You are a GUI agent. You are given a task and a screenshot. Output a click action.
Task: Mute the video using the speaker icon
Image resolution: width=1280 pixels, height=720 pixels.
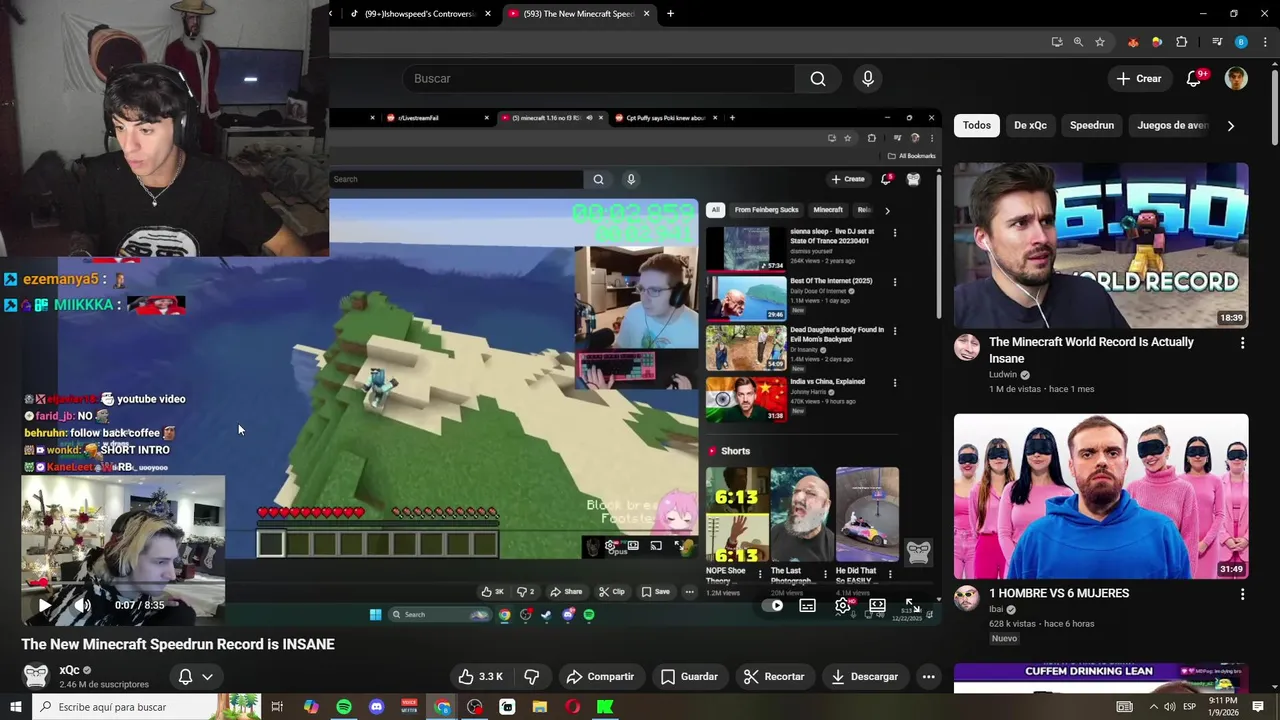(x=83, y=605)
